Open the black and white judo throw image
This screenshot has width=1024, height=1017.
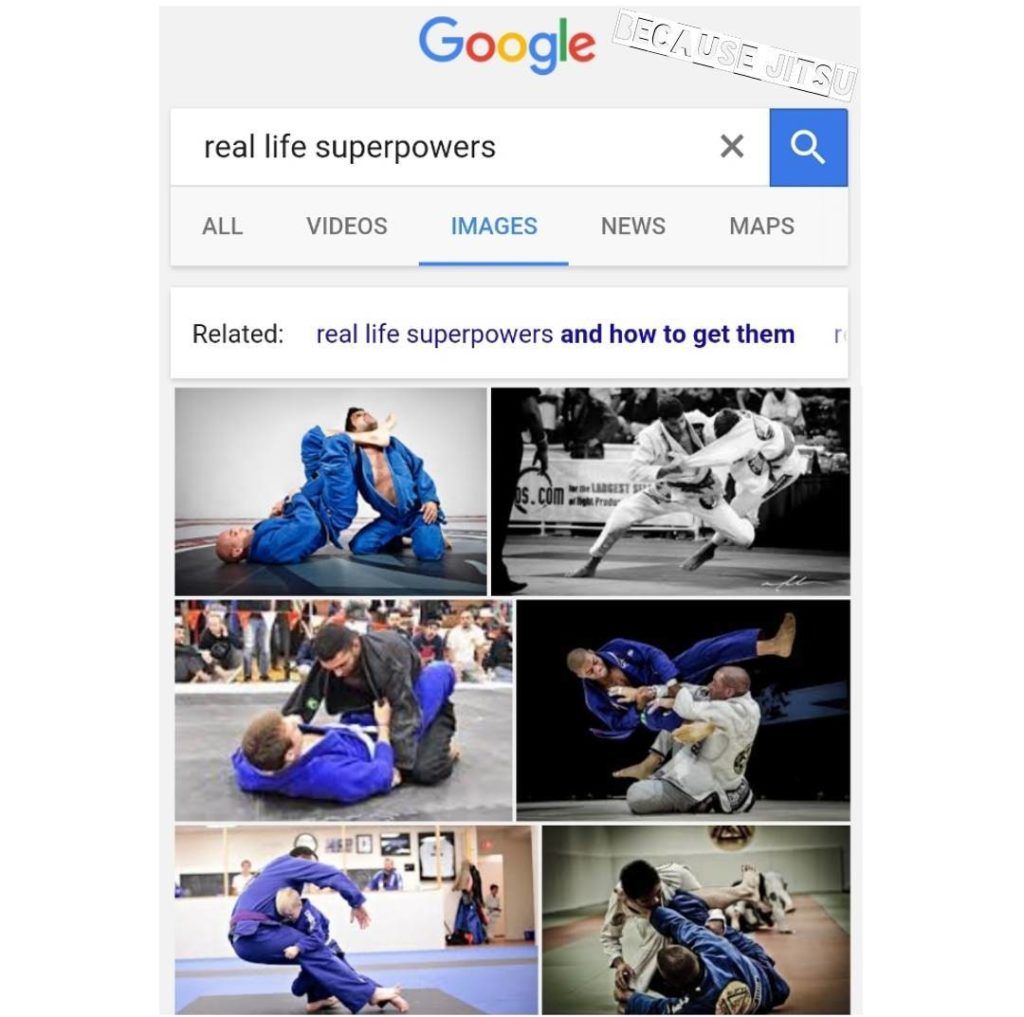click(x=671, y=491)
